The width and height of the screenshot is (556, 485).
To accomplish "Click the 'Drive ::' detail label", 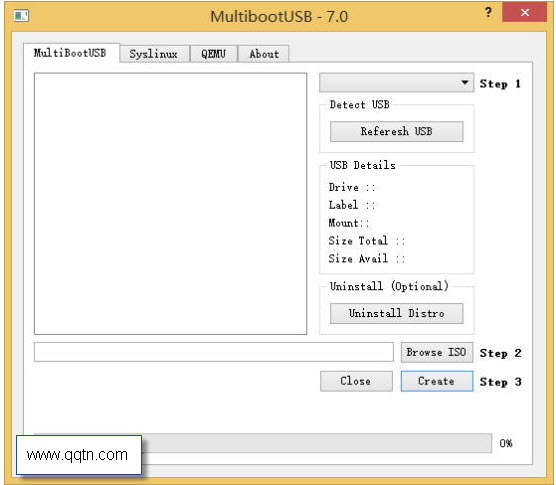I will (351, 187).
